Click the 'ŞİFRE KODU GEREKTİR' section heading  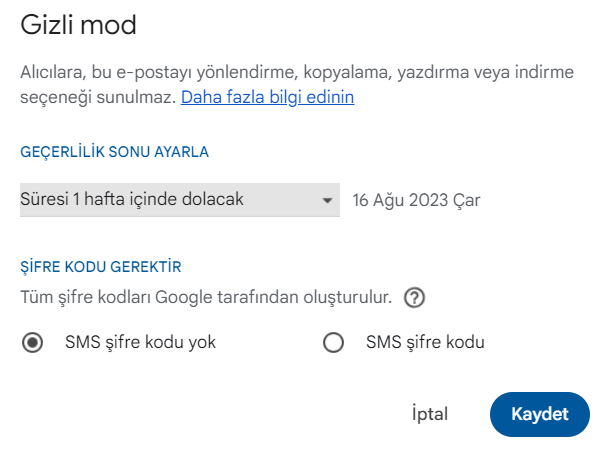click(101, 267)
